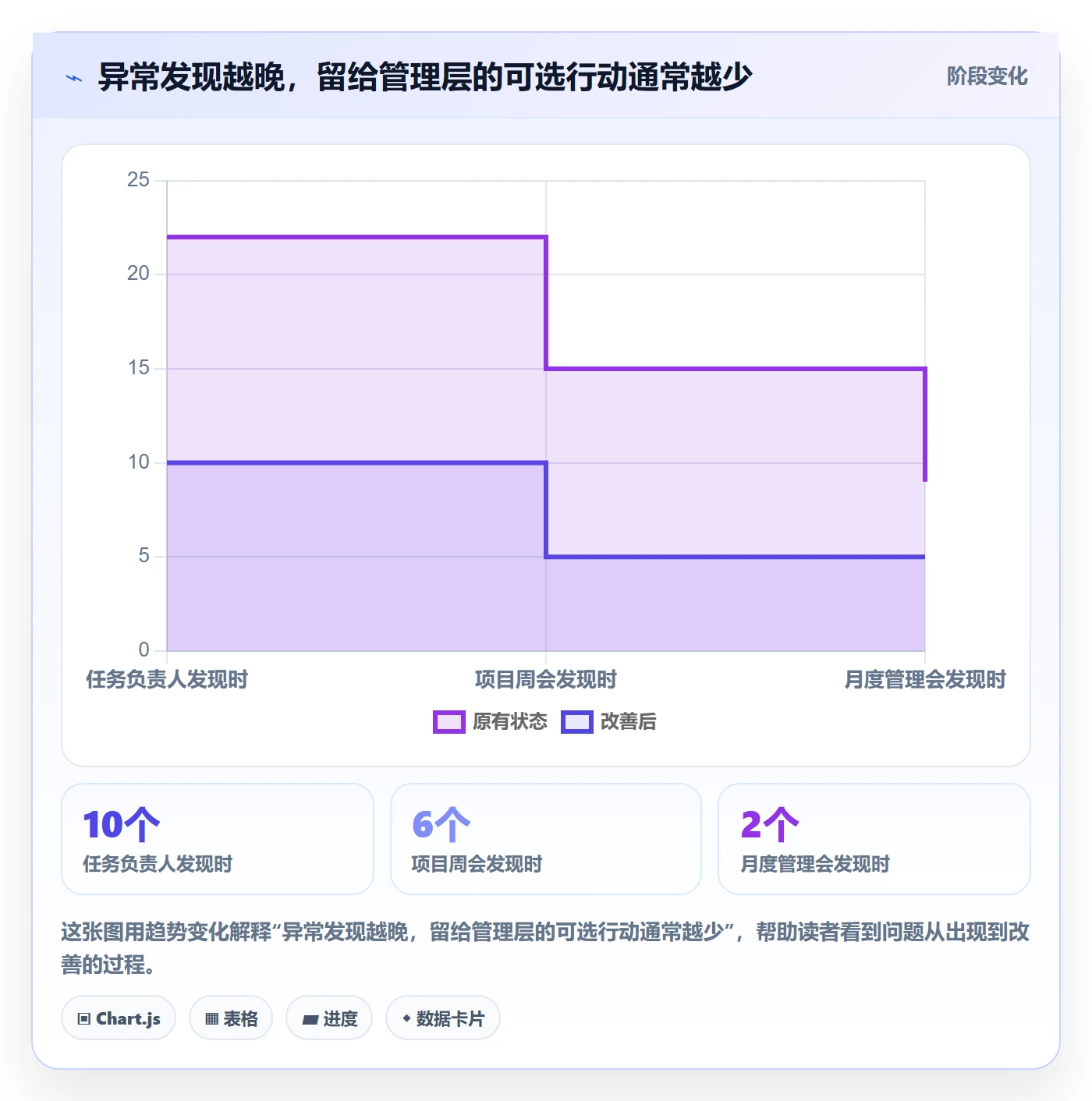1092x1101 pixels.
Task: Click y-axis tick value 5
Action: [144, 556]
